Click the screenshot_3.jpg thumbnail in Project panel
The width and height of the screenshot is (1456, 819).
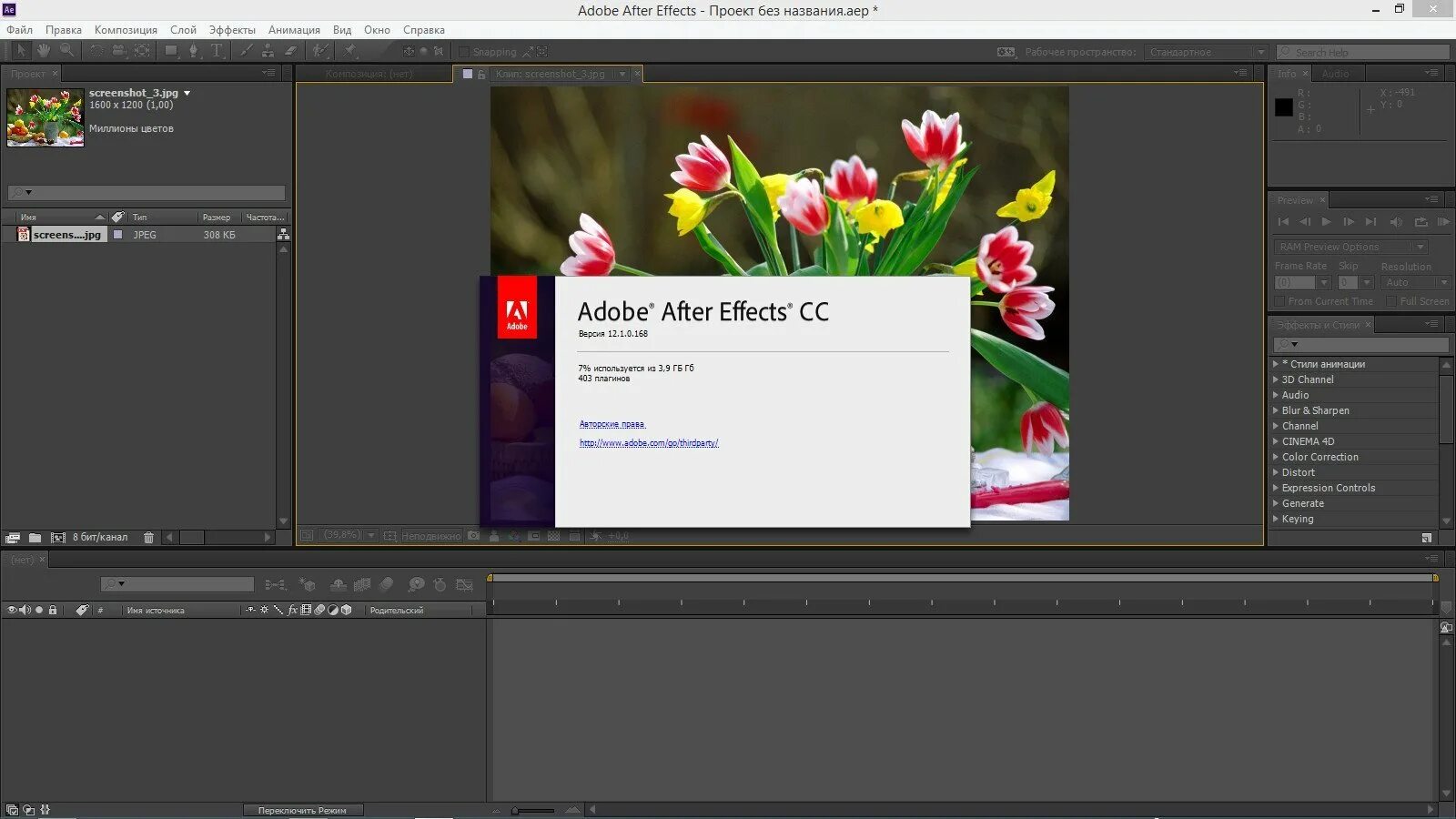tap(45, 116)
